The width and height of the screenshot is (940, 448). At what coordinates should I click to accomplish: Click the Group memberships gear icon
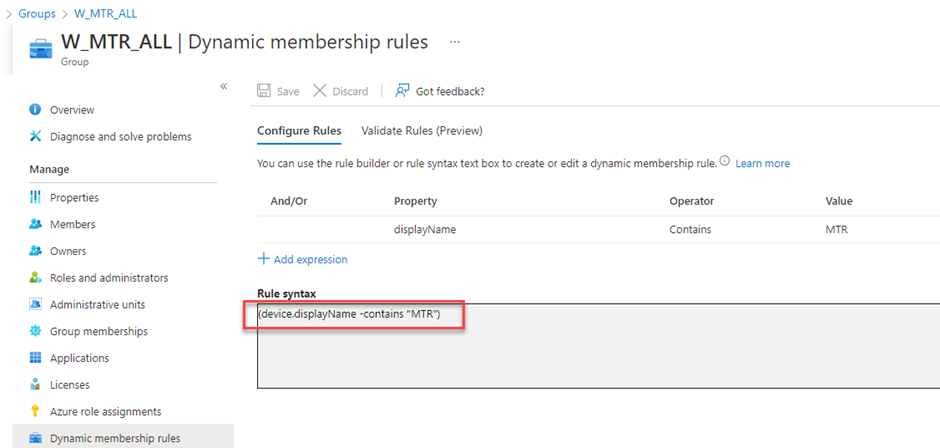pyautogui.click(x=35, y=331)
